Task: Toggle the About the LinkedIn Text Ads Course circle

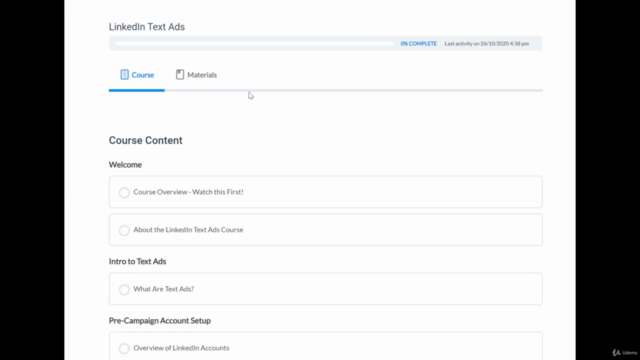Action: coord(124,230)
